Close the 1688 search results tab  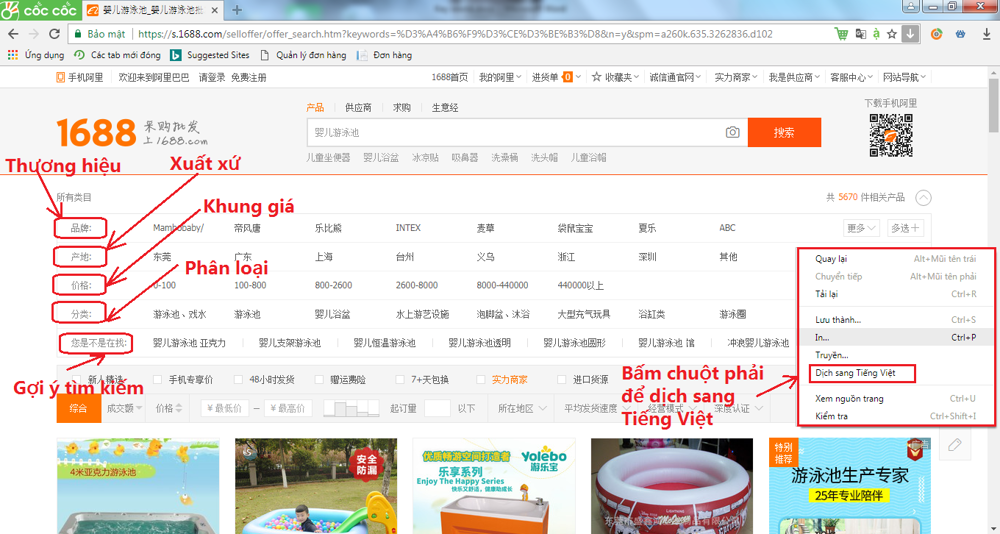(214, 10)
